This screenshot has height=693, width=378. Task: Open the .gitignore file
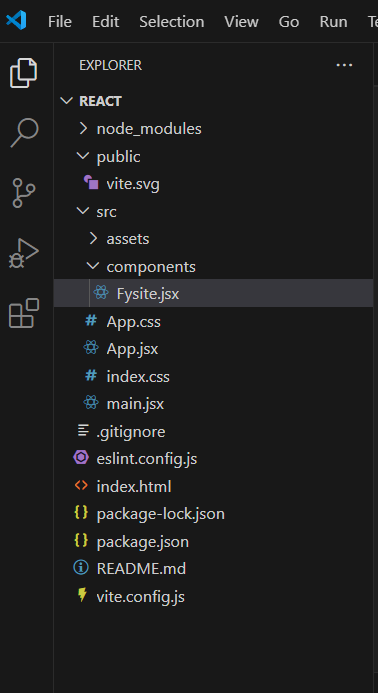coord(131,432)
